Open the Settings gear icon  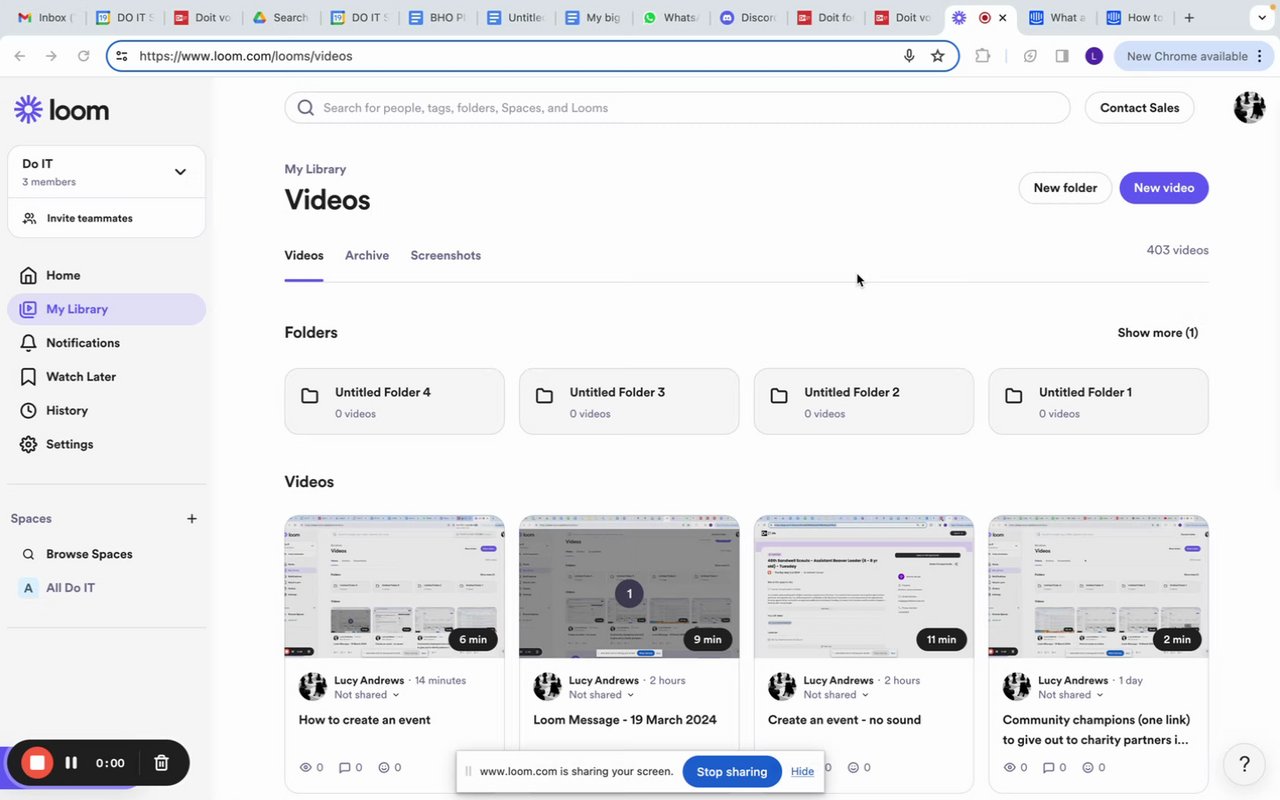(28, 445)
